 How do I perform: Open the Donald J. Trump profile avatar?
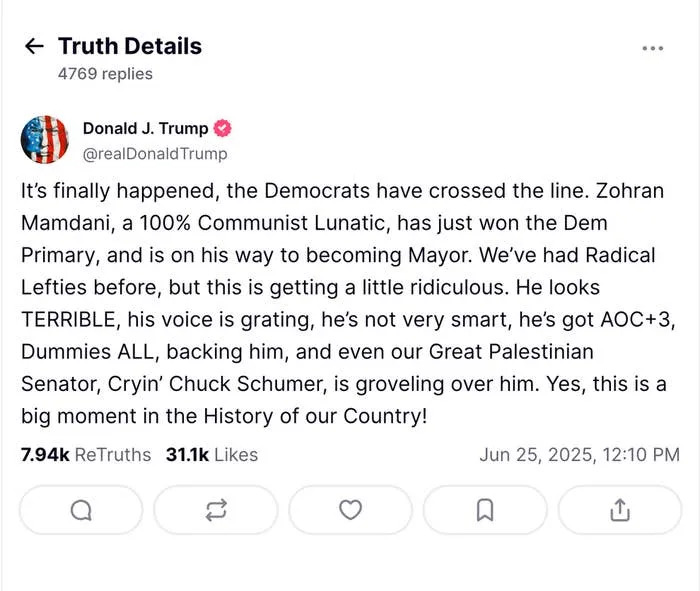(x=45, y=140)
